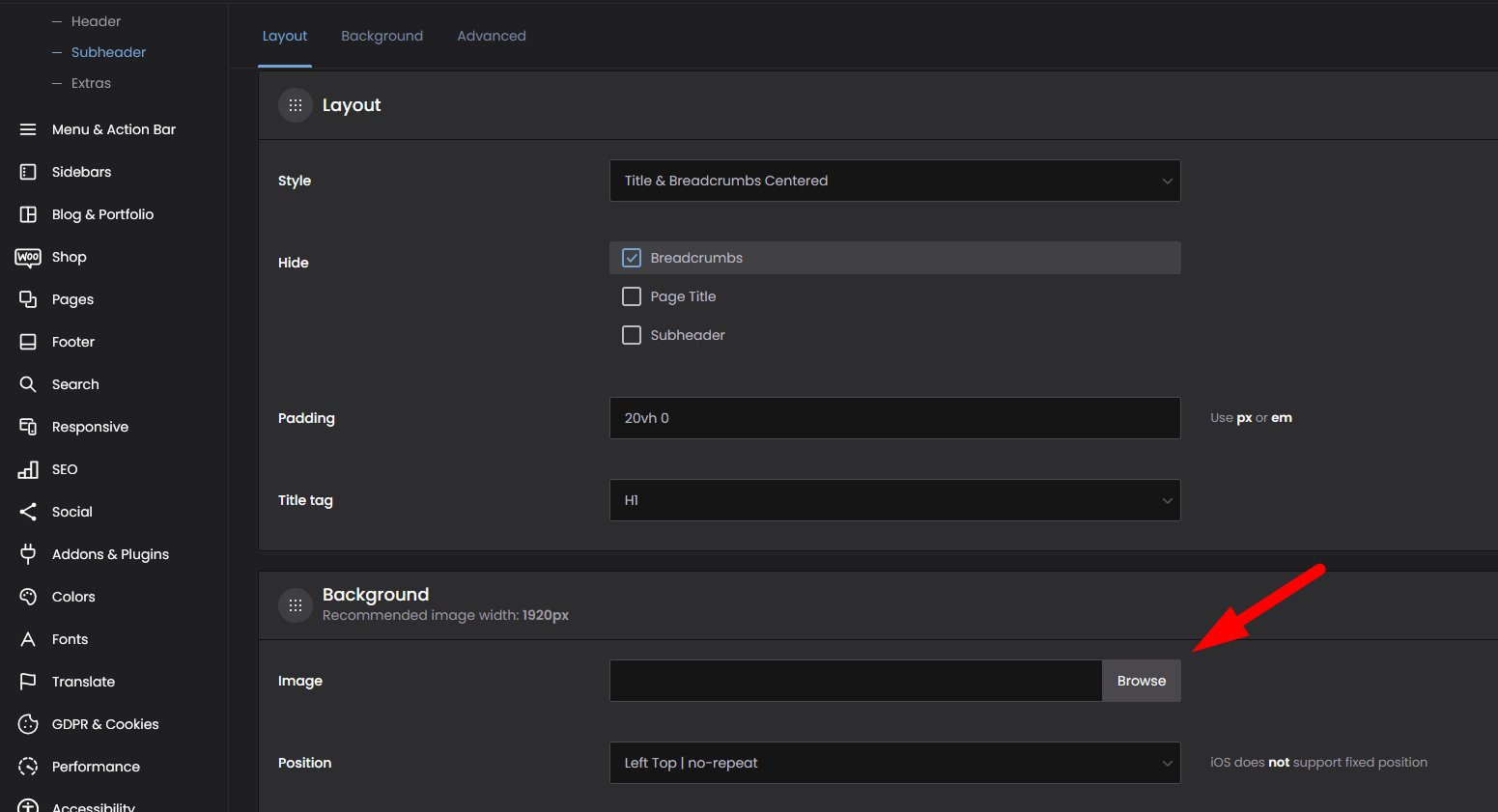1498x812 pixels.
Task: Switch to the Background tab
Action: point(382,36)
